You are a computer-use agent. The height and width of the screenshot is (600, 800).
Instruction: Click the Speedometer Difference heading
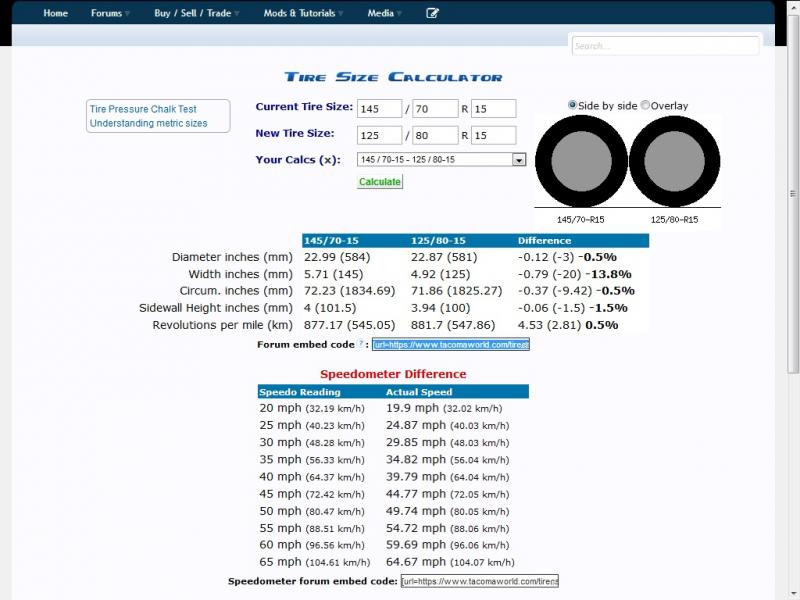393,374
